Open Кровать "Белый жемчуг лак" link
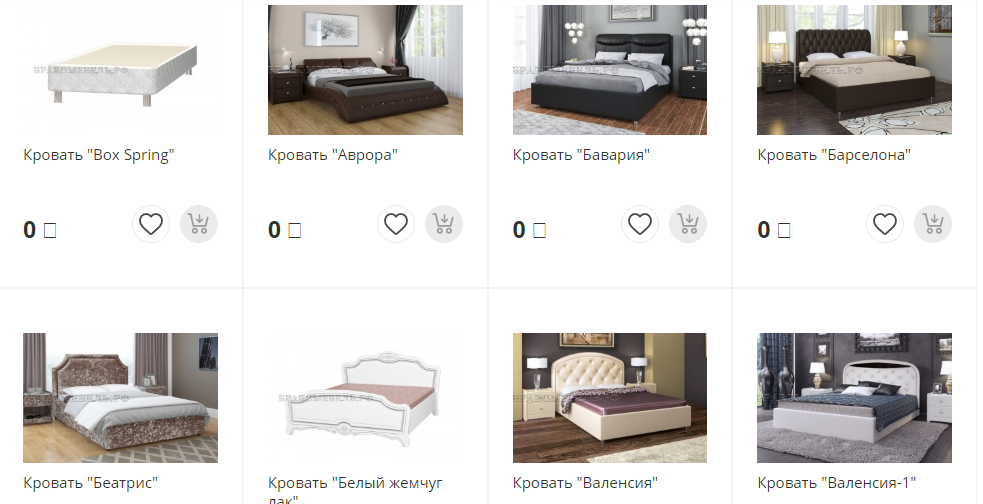This screenshot has height=504, width=983. pyautogui.click(x=355, y=490)
